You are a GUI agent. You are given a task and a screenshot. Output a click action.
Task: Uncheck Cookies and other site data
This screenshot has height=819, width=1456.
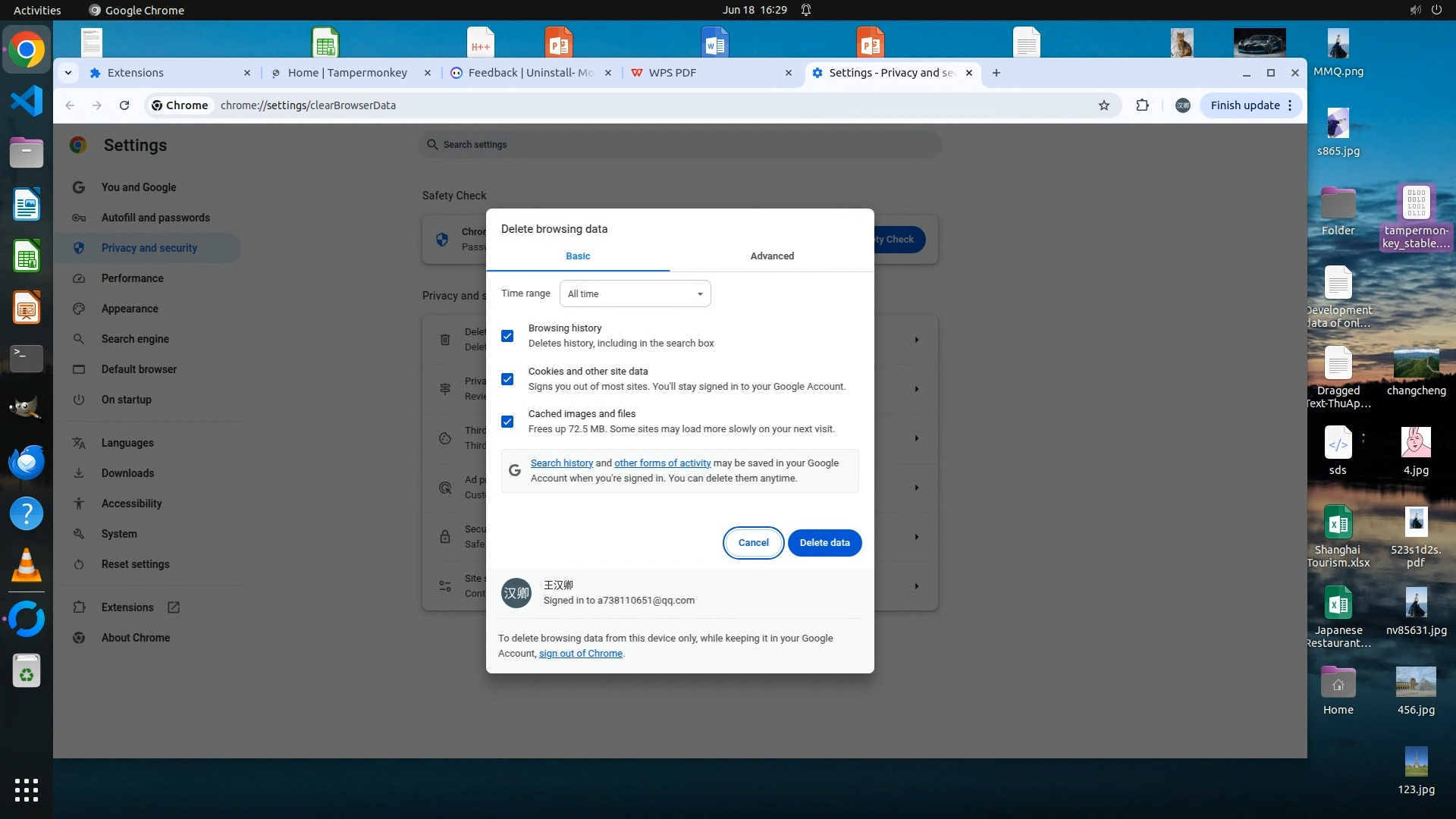[x=507, y=379]
